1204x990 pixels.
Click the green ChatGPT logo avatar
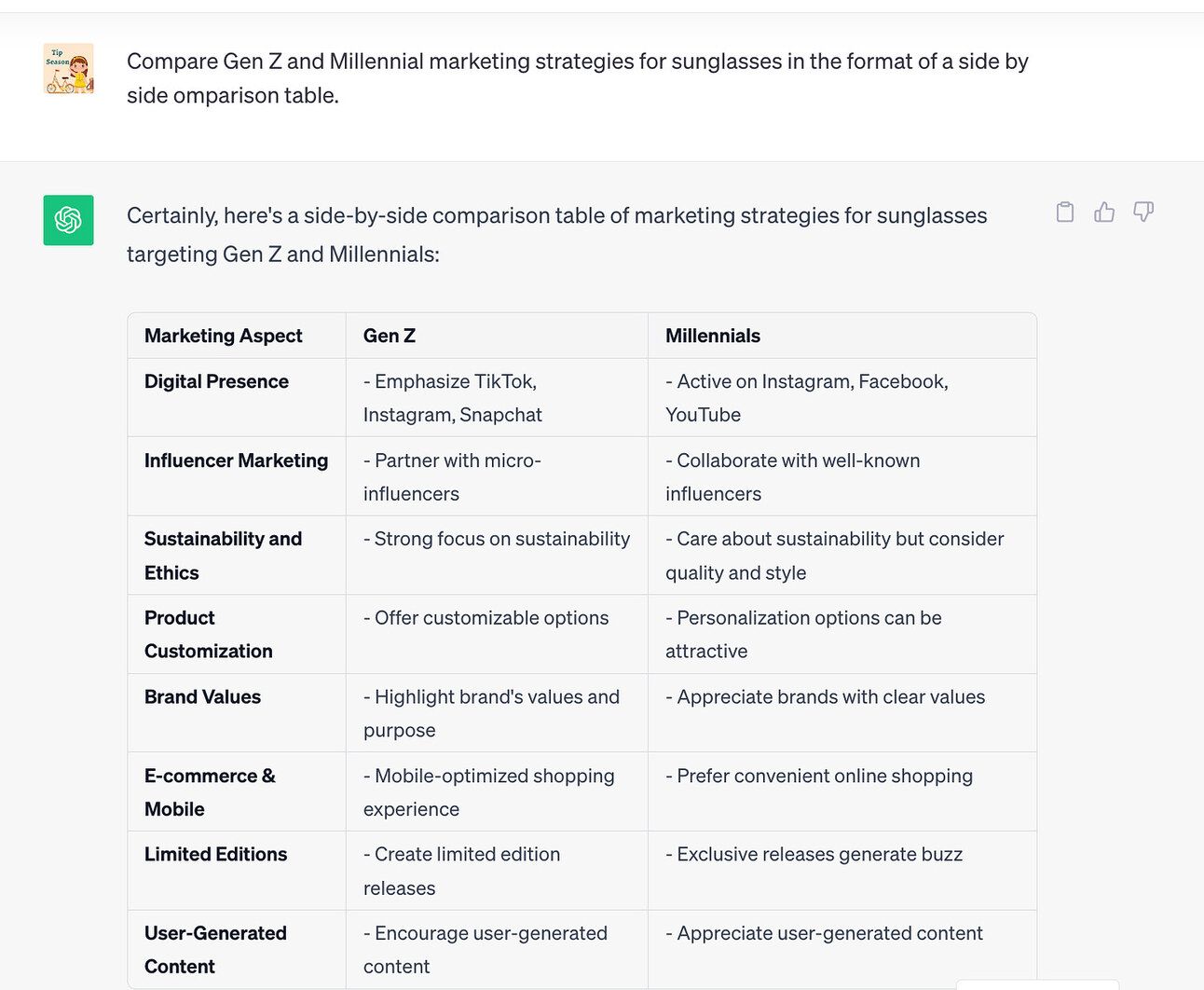pyautogui.click(x=68, y=220)
